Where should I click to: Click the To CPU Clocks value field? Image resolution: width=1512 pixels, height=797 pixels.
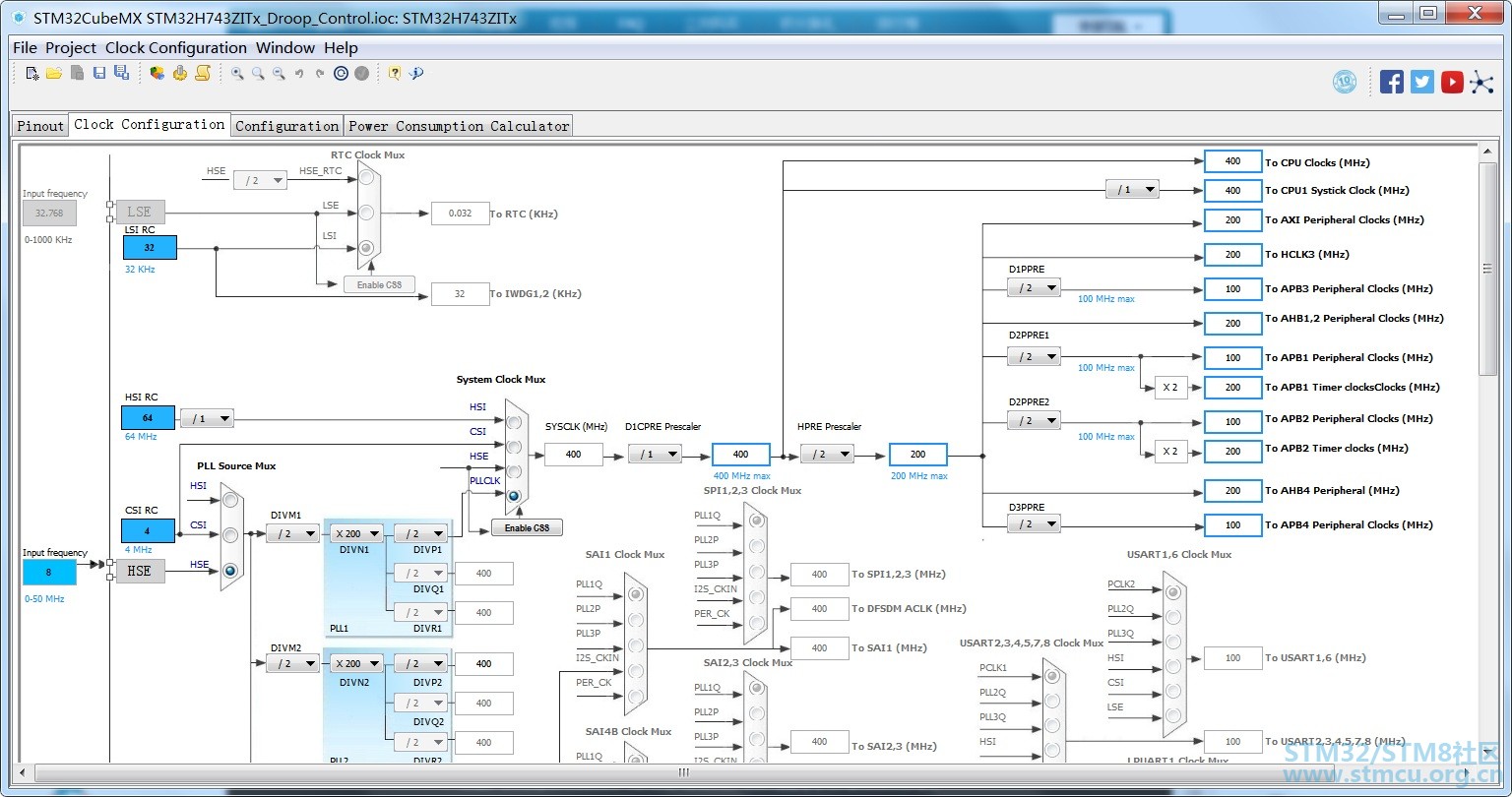point(1232,161)
